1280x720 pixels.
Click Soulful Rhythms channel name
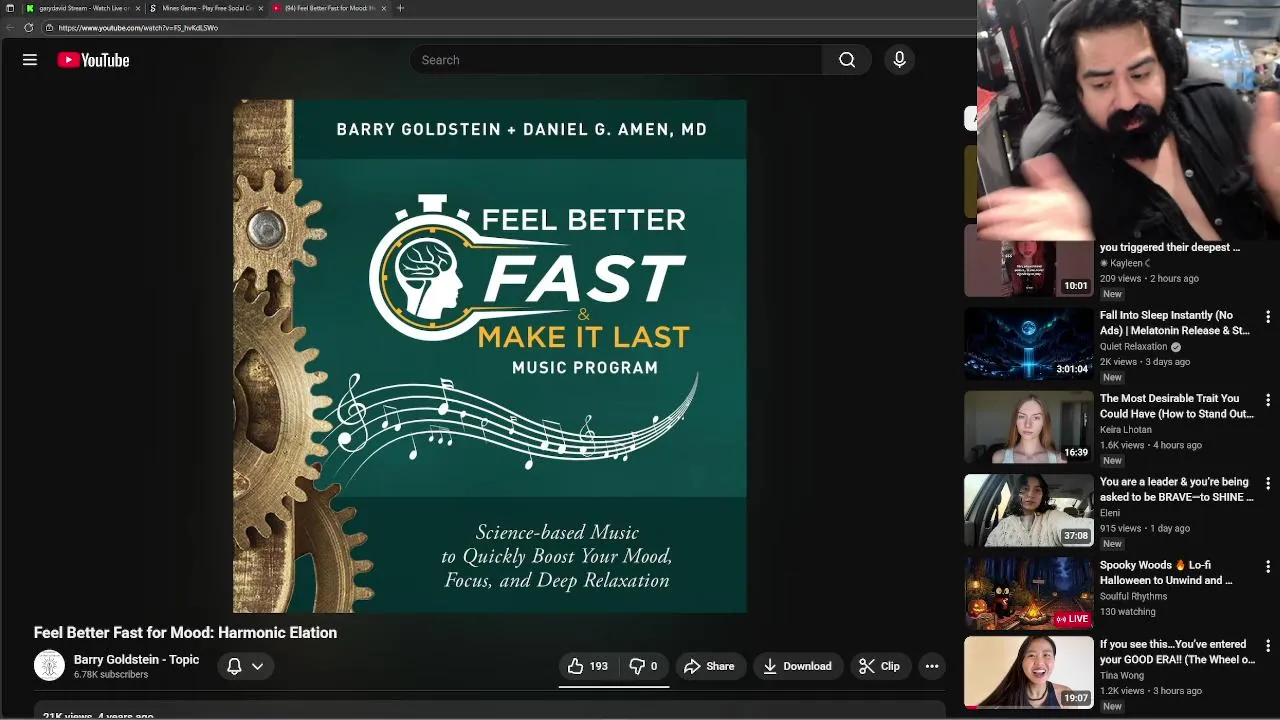(x=1133, y=596)
